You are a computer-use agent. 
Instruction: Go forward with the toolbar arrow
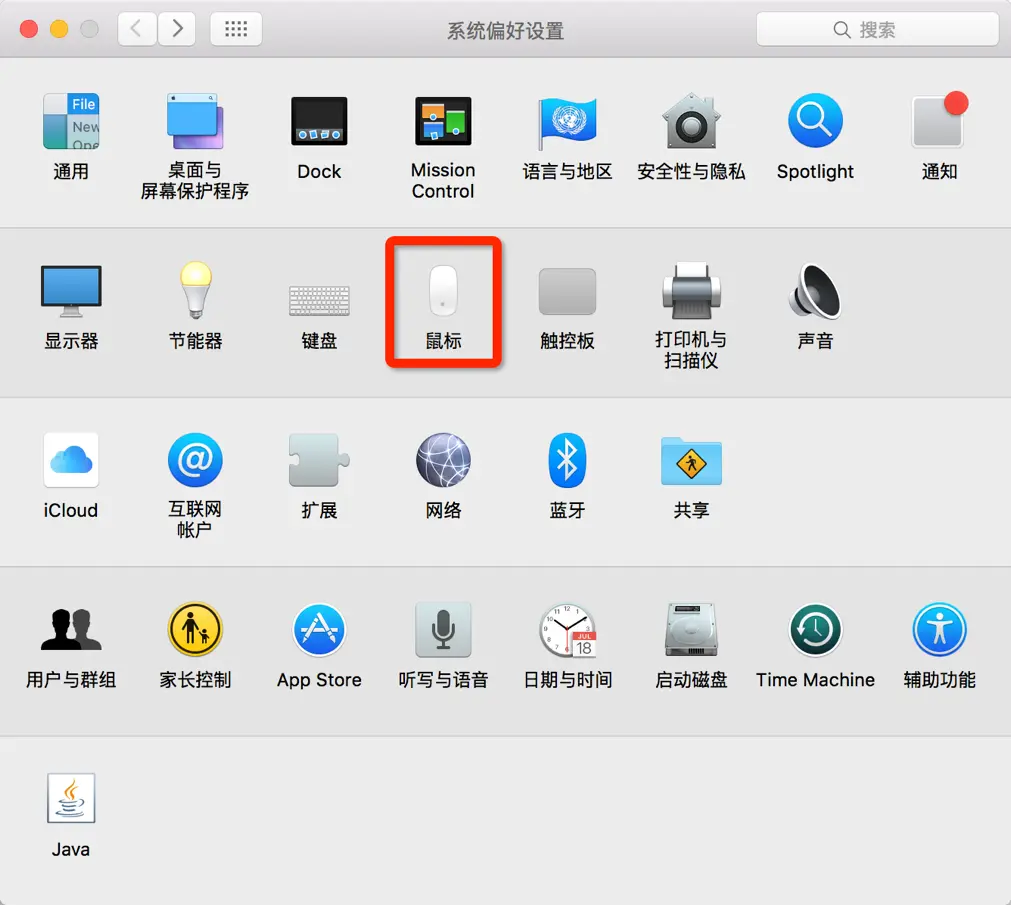point(177,28)
